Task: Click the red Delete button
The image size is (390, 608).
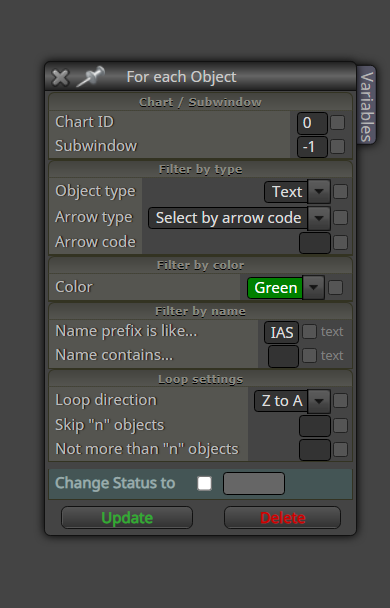Action: pos(282,518)
